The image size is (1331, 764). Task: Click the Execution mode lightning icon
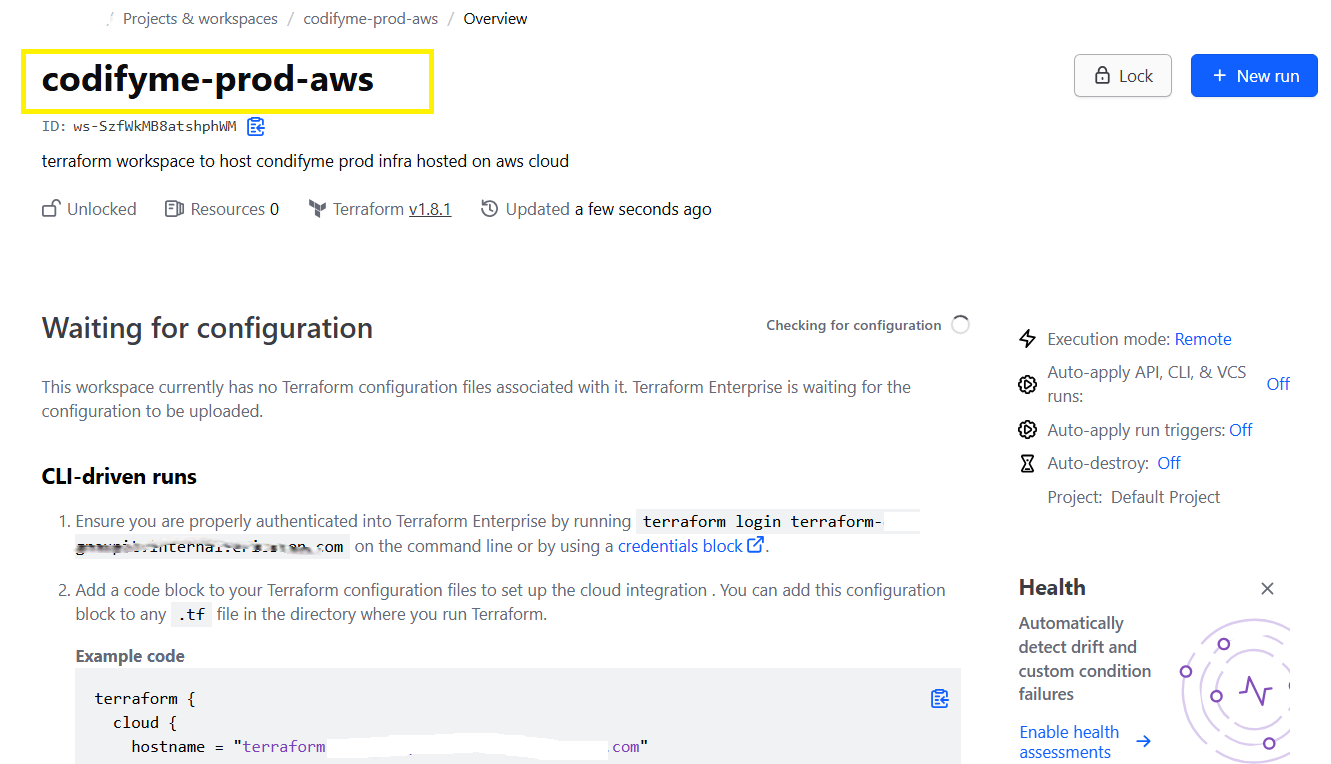coord(1027,339)
